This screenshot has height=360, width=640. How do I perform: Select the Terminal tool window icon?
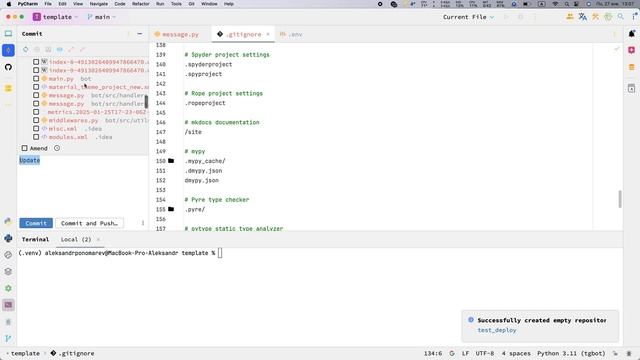8,305
